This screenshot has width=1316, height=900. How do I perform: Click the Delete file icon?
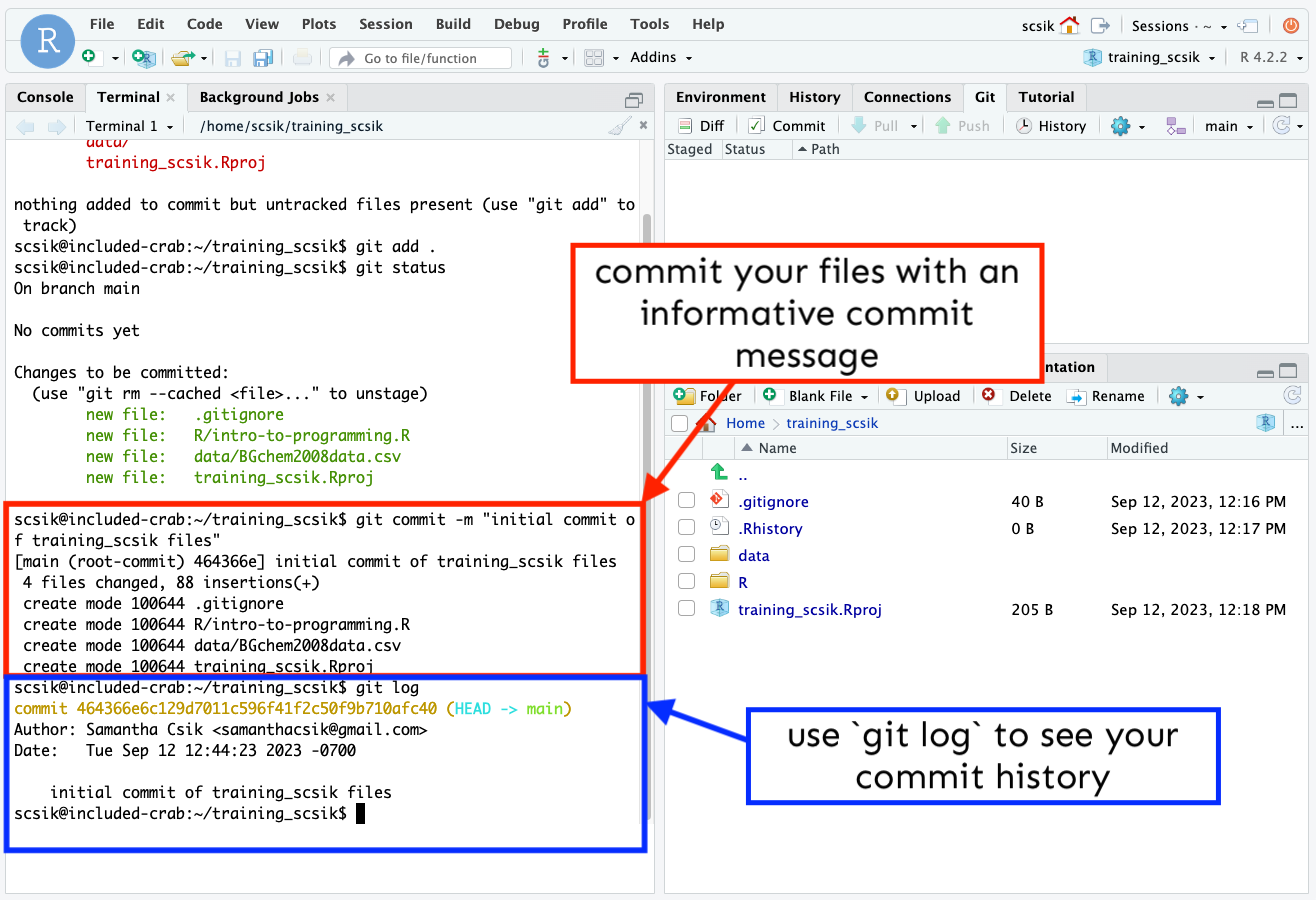pyautogui.click(x=989, y=396)
